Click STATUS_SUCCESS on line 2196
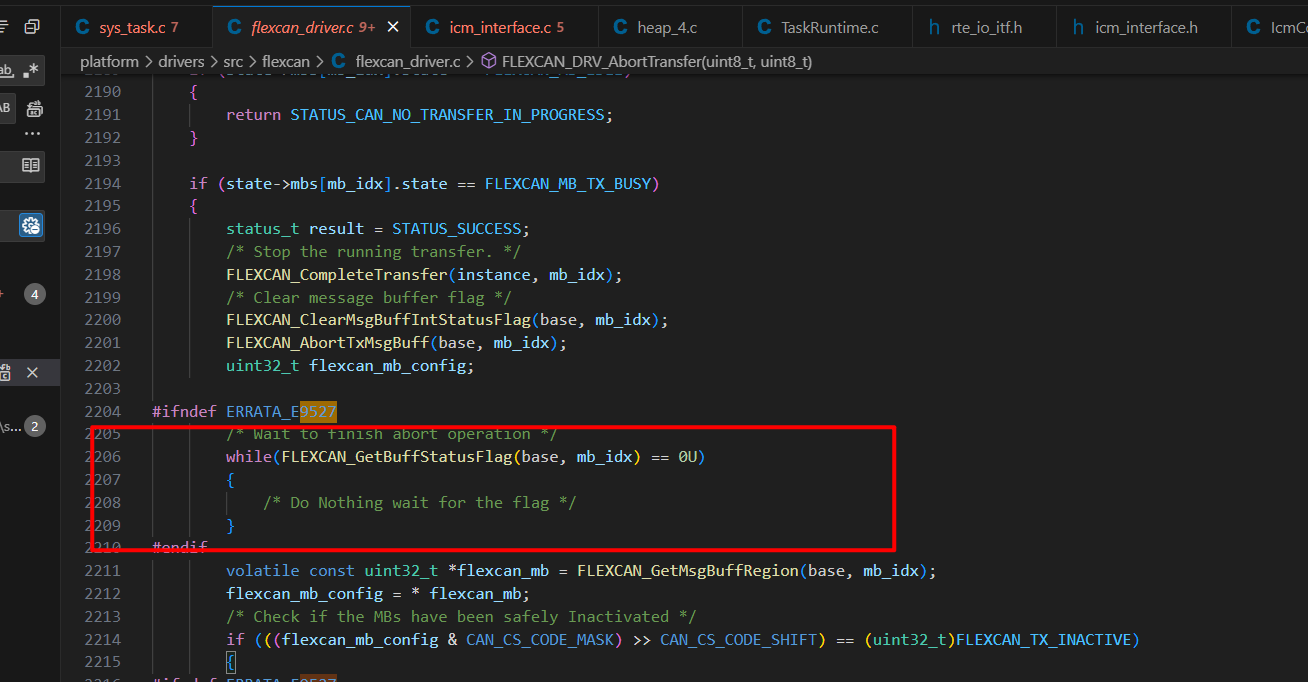Screen dimensions: 1308x682 pyautogui.click(x=457, y=228)
